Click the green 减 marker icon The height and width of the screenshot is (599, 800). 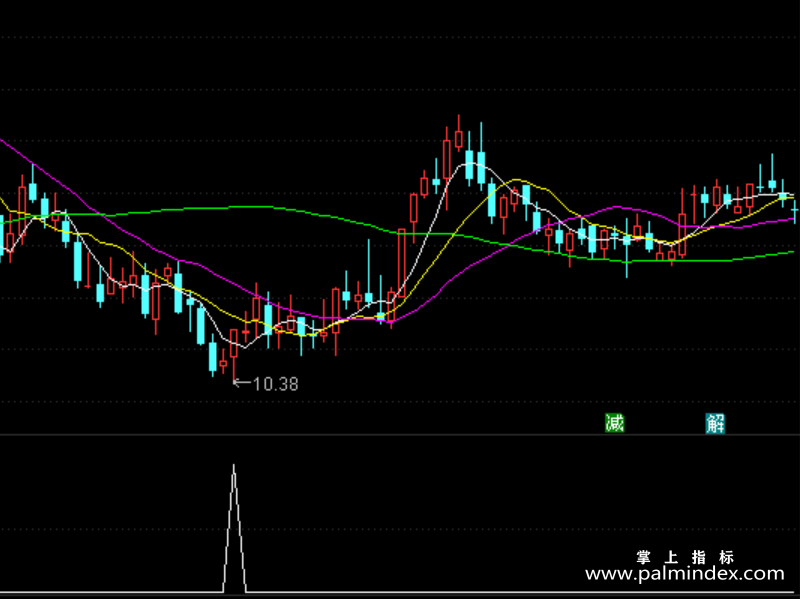pos(614,423)
